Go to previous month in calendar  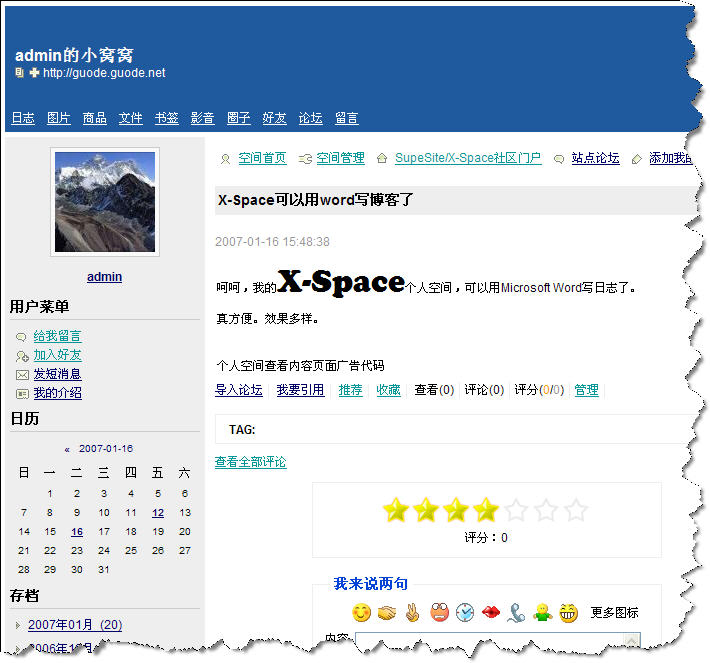click(x=67, y=449)
